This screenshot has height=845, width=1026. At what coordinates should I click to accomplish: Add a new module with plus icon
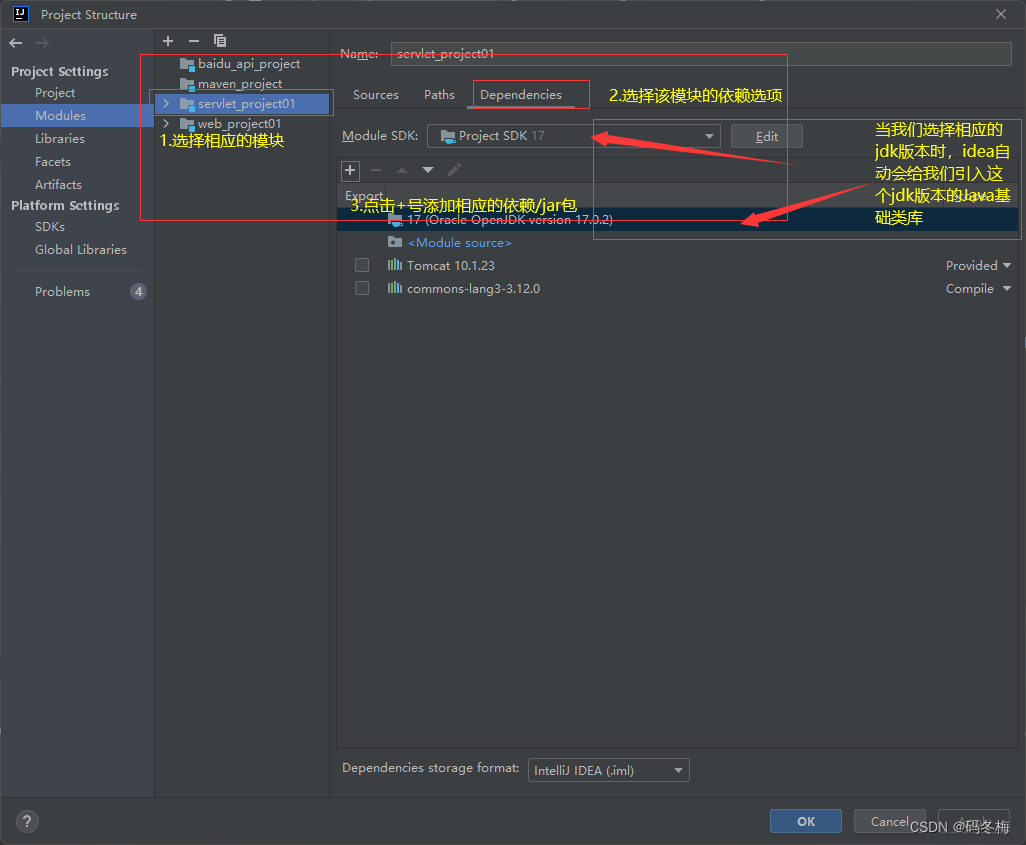click(168, 41)
